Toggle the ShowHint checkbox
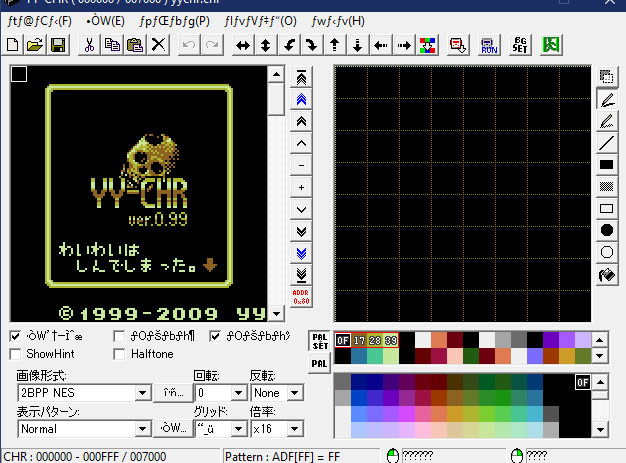The height and width of the screenshot is (463, 626). (15, 354)
